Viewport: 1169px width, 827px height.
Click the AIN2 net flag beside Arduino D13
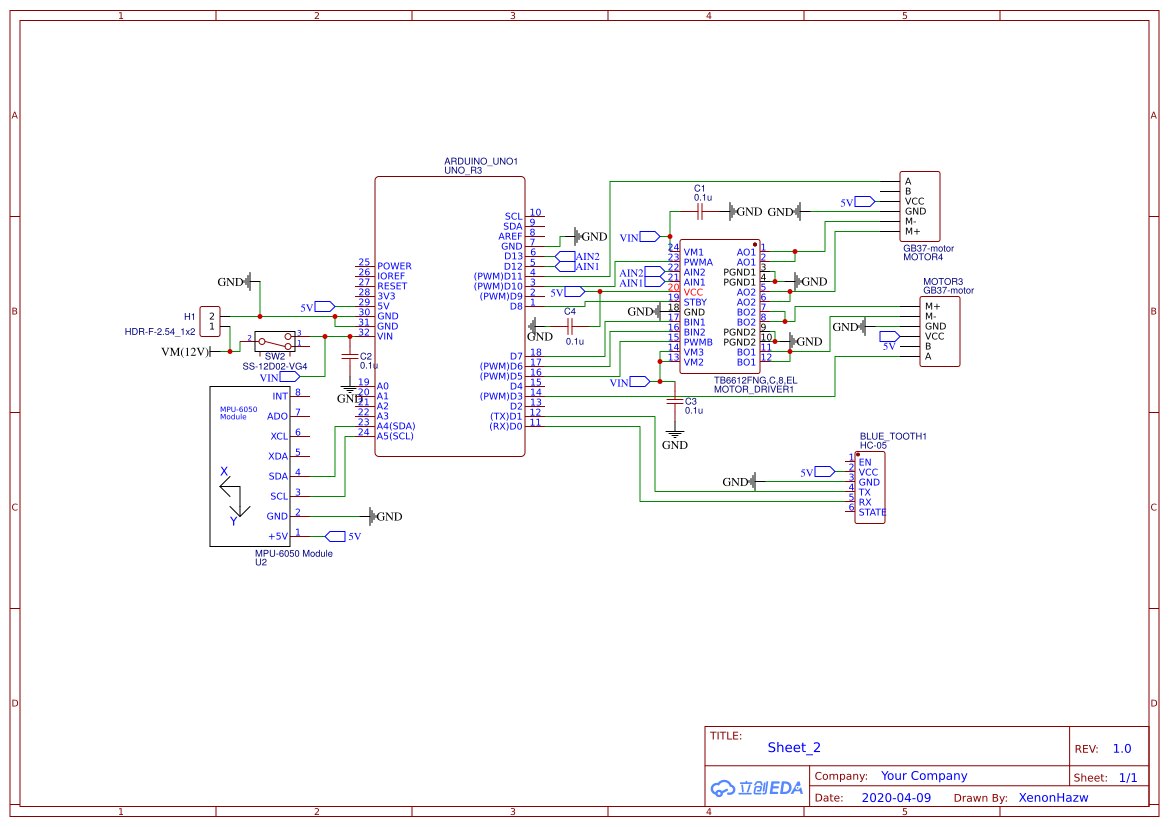click(566, 257)
